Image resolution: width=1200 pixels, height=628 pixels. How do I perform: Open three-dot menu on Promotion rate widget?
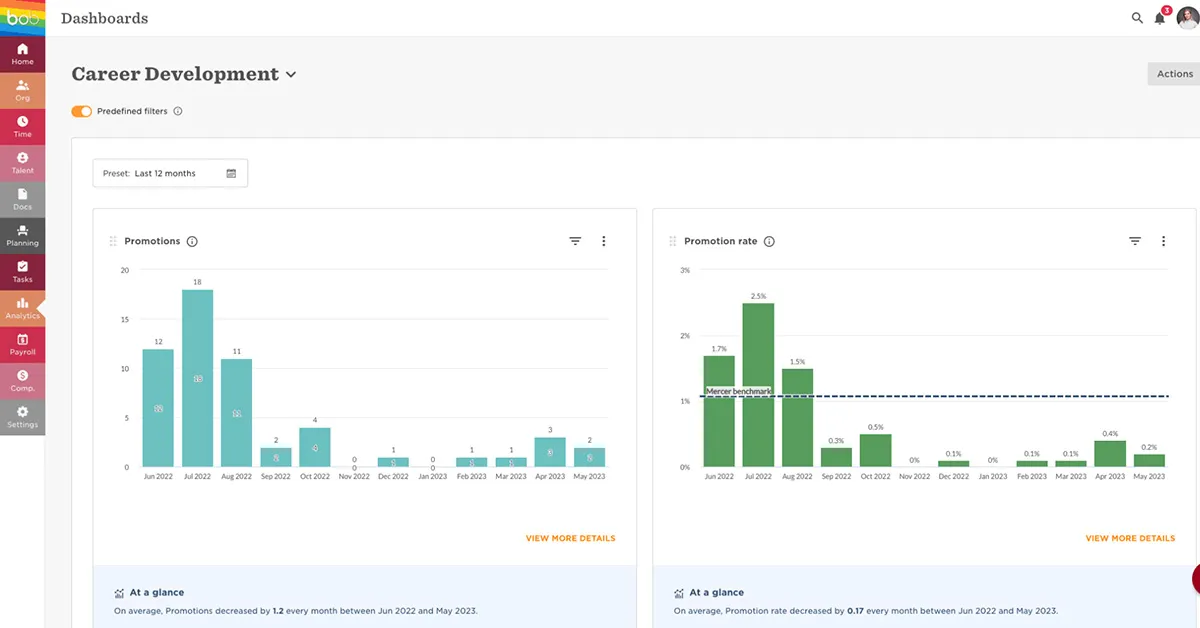(x=1163, y=241)
